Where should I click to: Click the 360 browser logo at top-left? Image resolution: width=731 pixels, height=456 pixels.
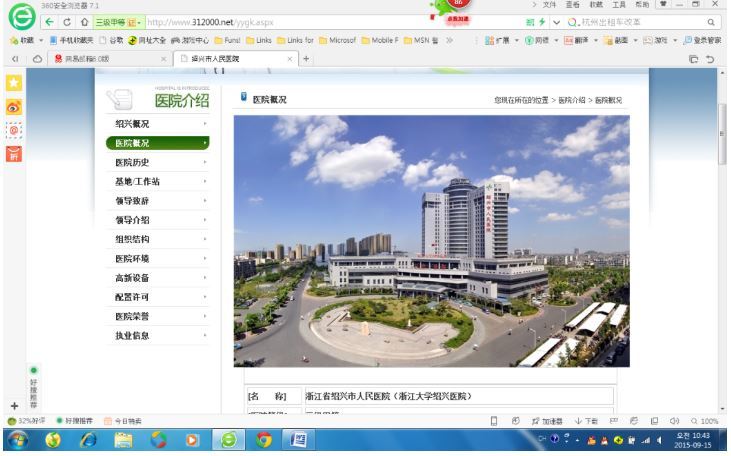[x=22, y=17]
